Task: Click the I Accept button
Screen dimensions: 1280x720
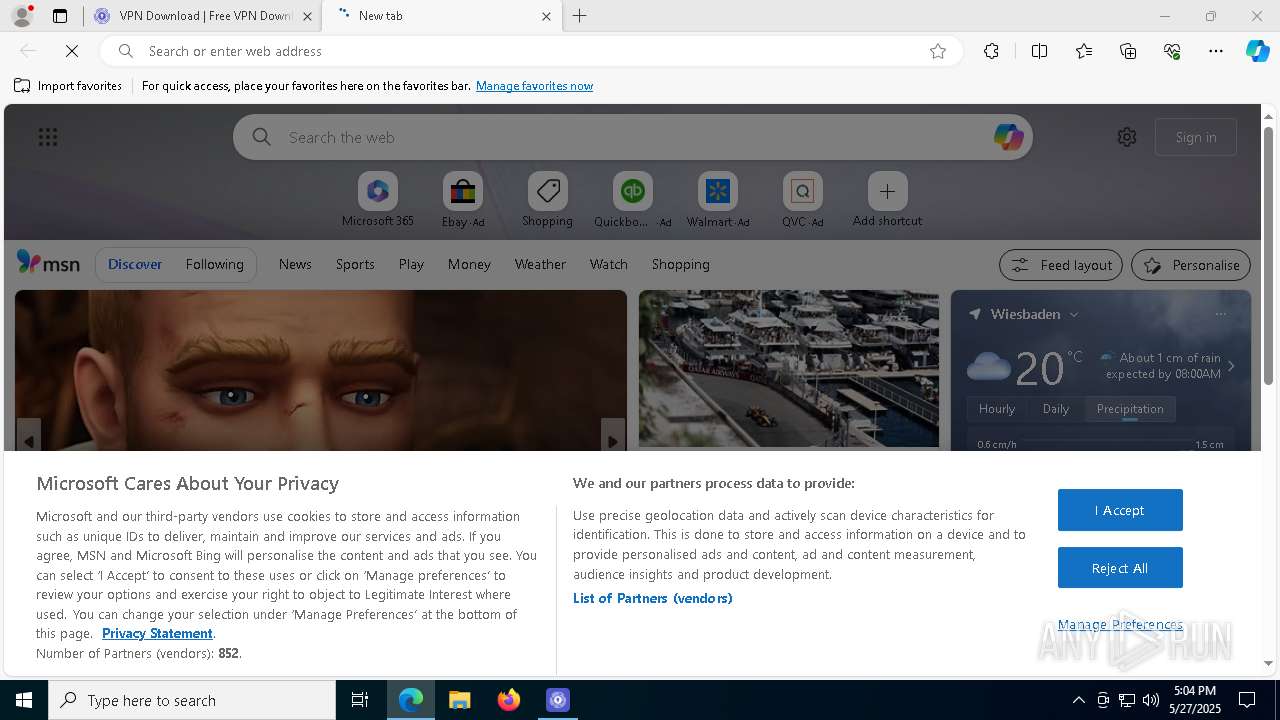Action: click(1120, 510)
